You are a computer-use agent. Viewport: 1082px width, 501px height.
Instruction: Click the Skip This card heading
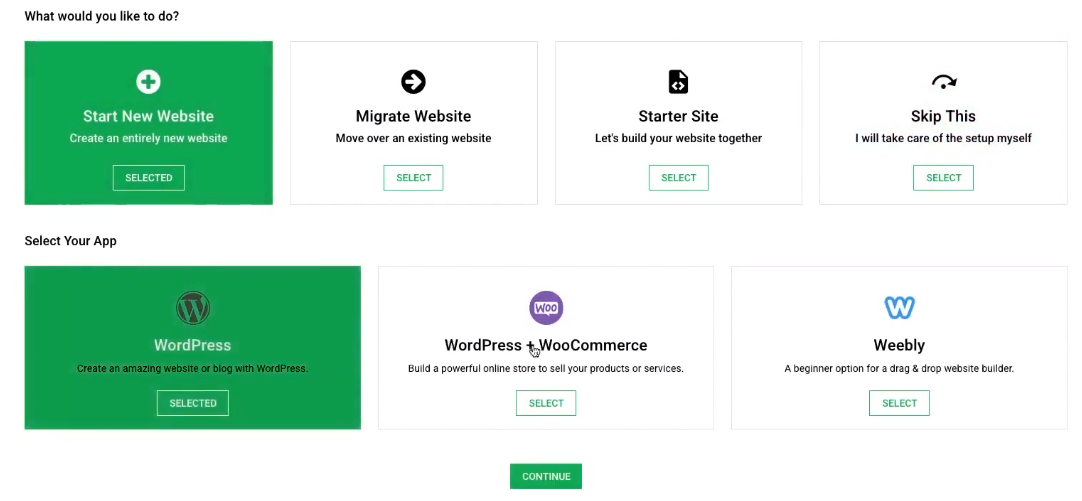click(x=943, y=116)
